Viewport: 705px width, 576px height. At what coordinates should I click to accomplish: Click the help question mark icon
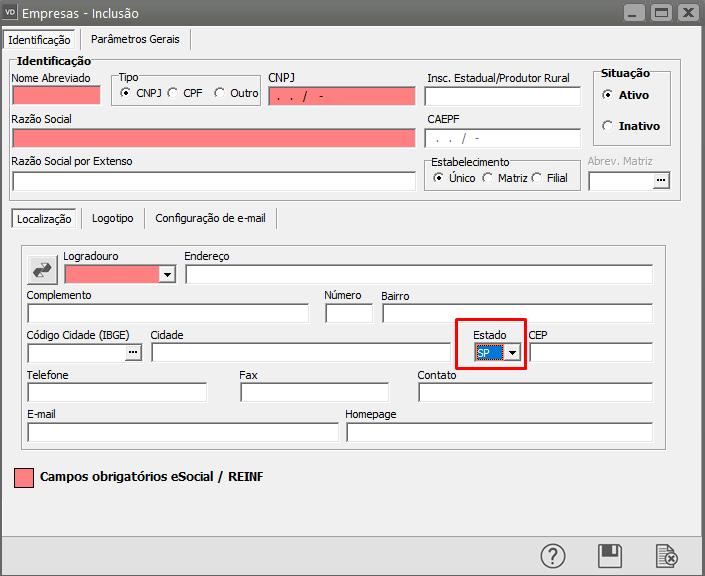point(554,556)
